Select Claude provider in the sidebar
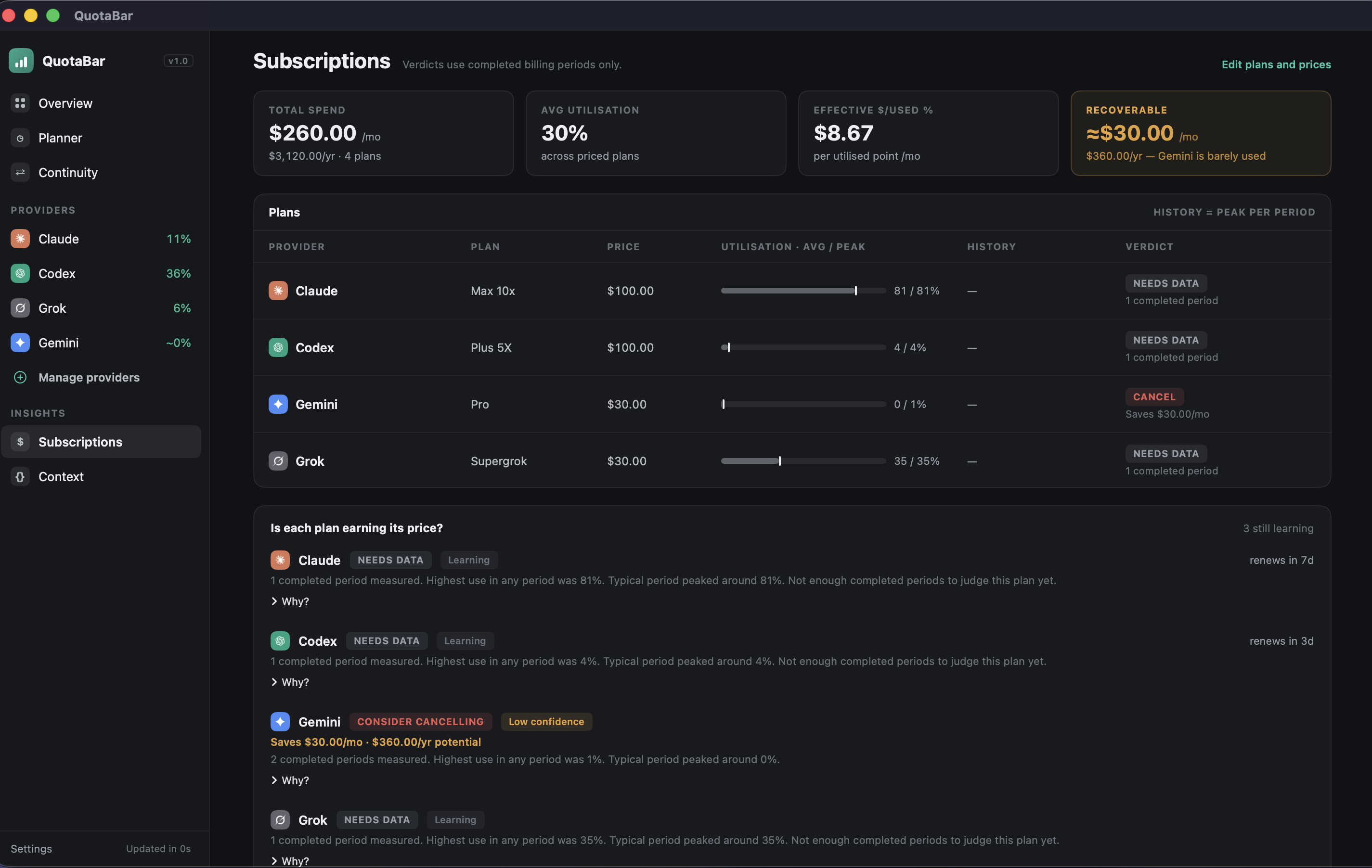This screenshot has height=868, width=1372. coord(102,239)
